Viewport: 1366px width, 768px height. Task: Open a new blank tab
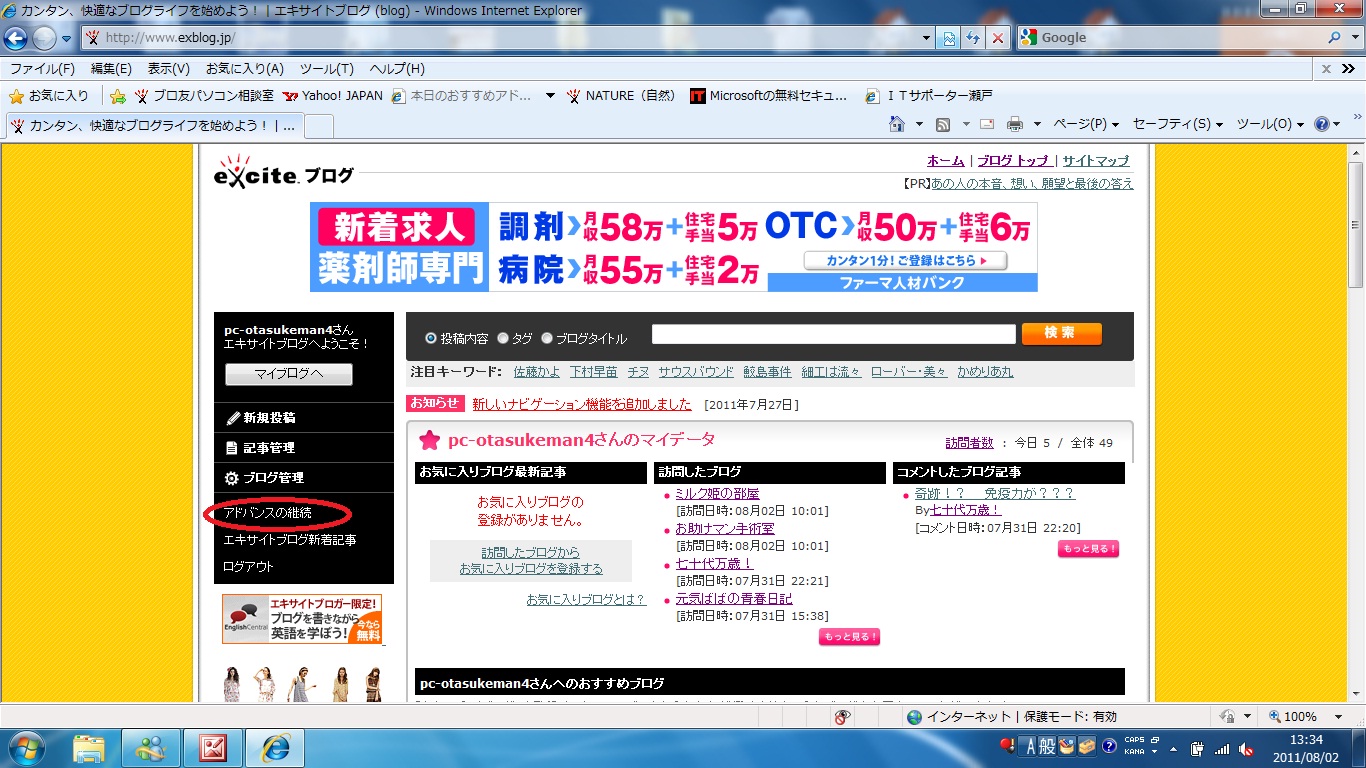pyautogui.click(x=318, y=126)
